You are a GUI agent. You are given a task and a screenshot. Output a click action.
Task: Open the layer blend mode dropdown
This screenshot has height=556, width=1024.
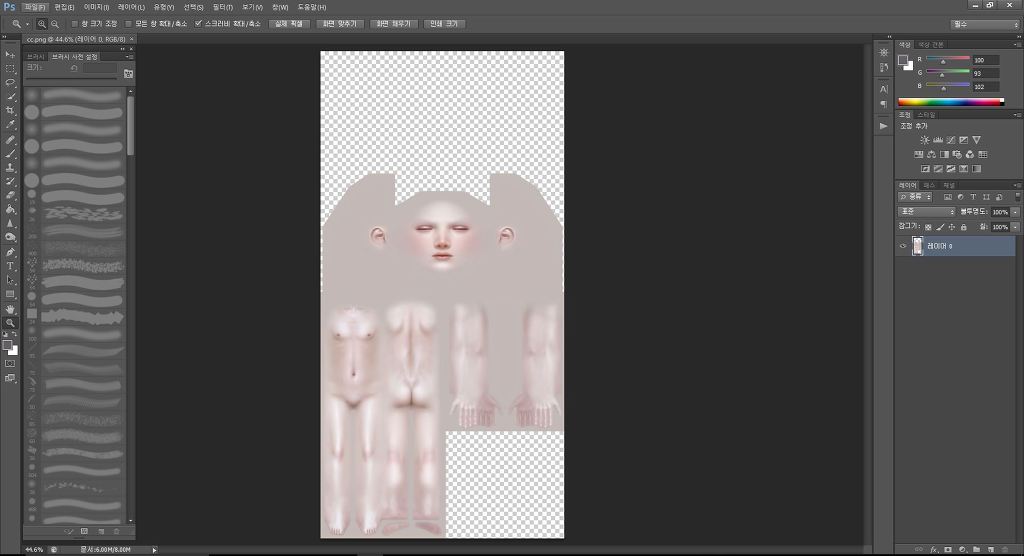click(925, 212)
